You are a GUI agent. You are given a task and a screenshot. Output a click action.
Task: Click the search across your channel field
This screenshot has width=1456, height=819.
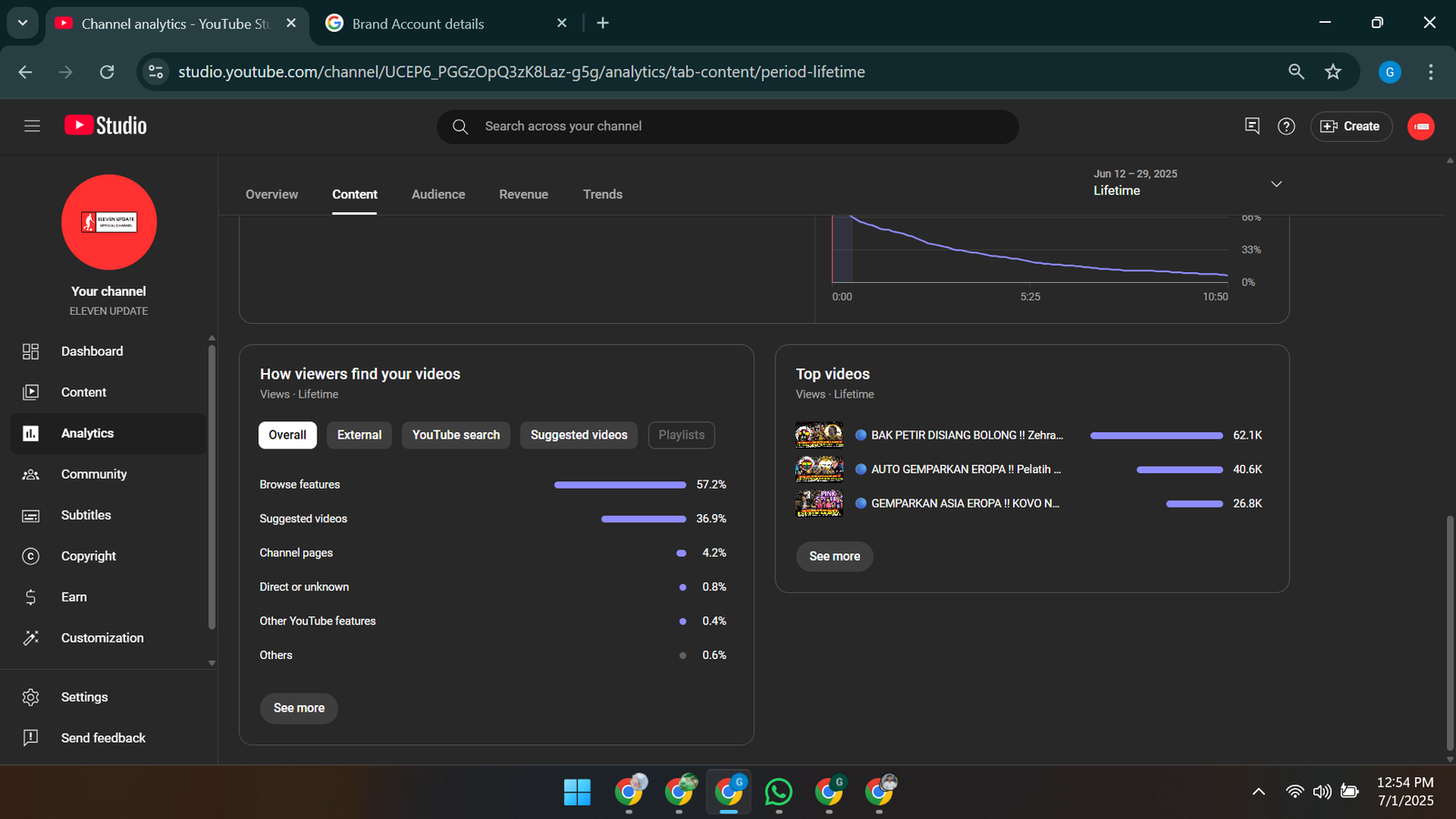(728, 126)
